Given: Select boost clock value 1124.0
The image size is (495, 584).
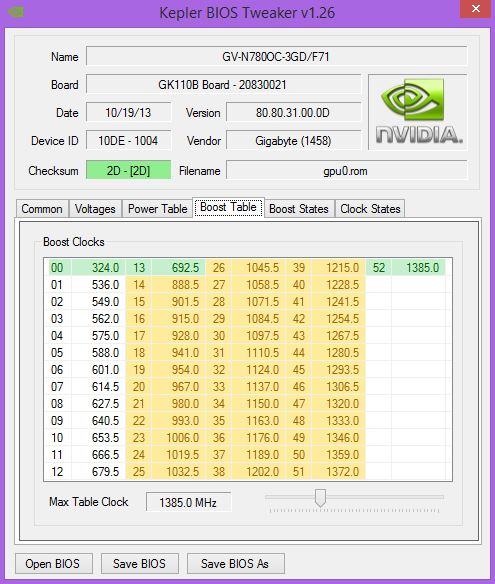Looking at the screenshot, I should click(x=258, y=369).
